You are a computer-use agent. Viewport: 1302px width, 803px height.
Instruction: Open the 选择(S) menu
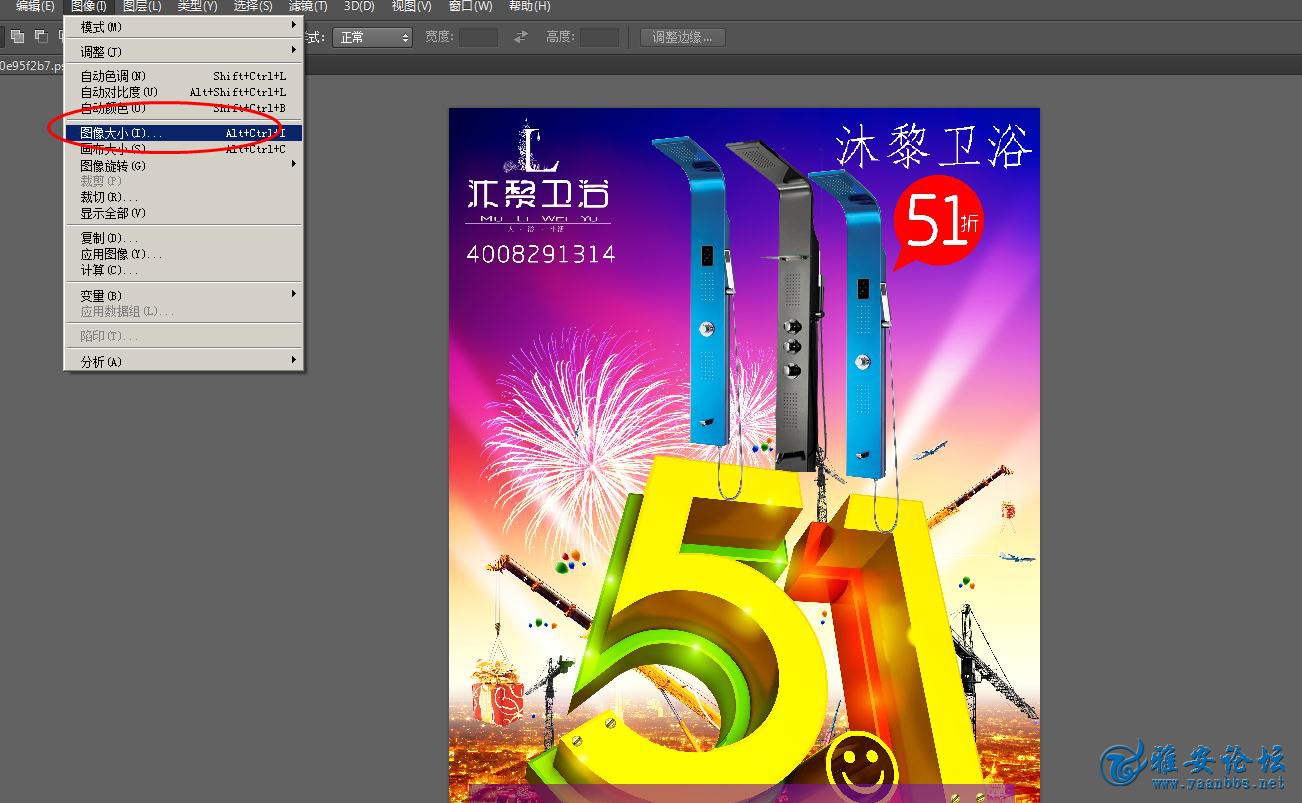(x=253, y=6)
